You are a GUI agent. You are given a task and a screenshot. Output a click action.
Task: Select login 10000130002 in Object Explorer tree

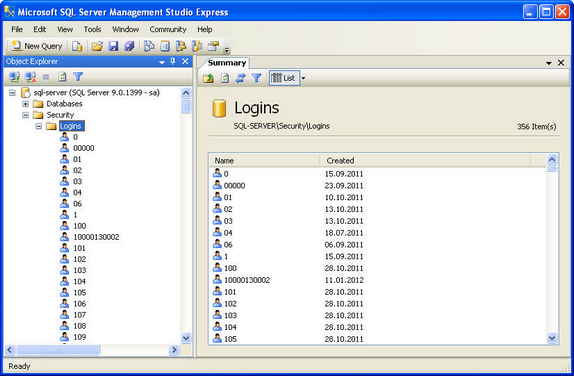point(96,237)
